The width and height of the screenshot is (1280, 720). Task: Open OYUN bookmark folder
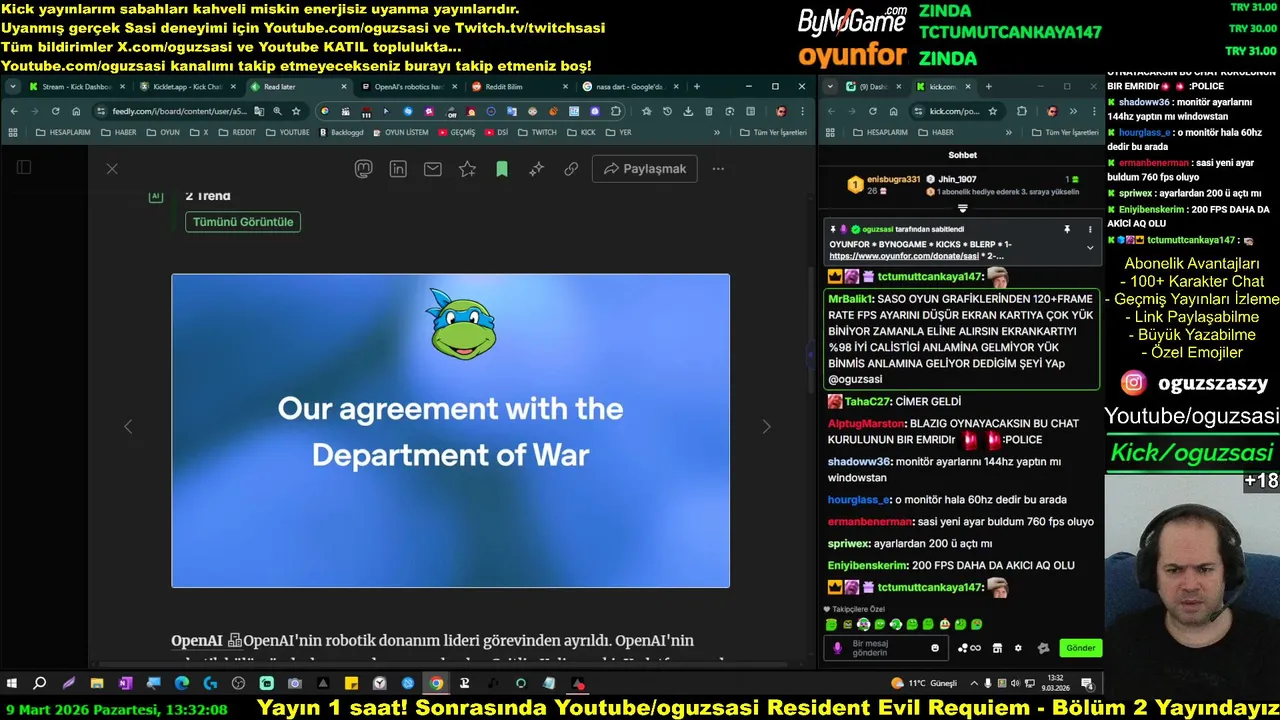point(163,132)
